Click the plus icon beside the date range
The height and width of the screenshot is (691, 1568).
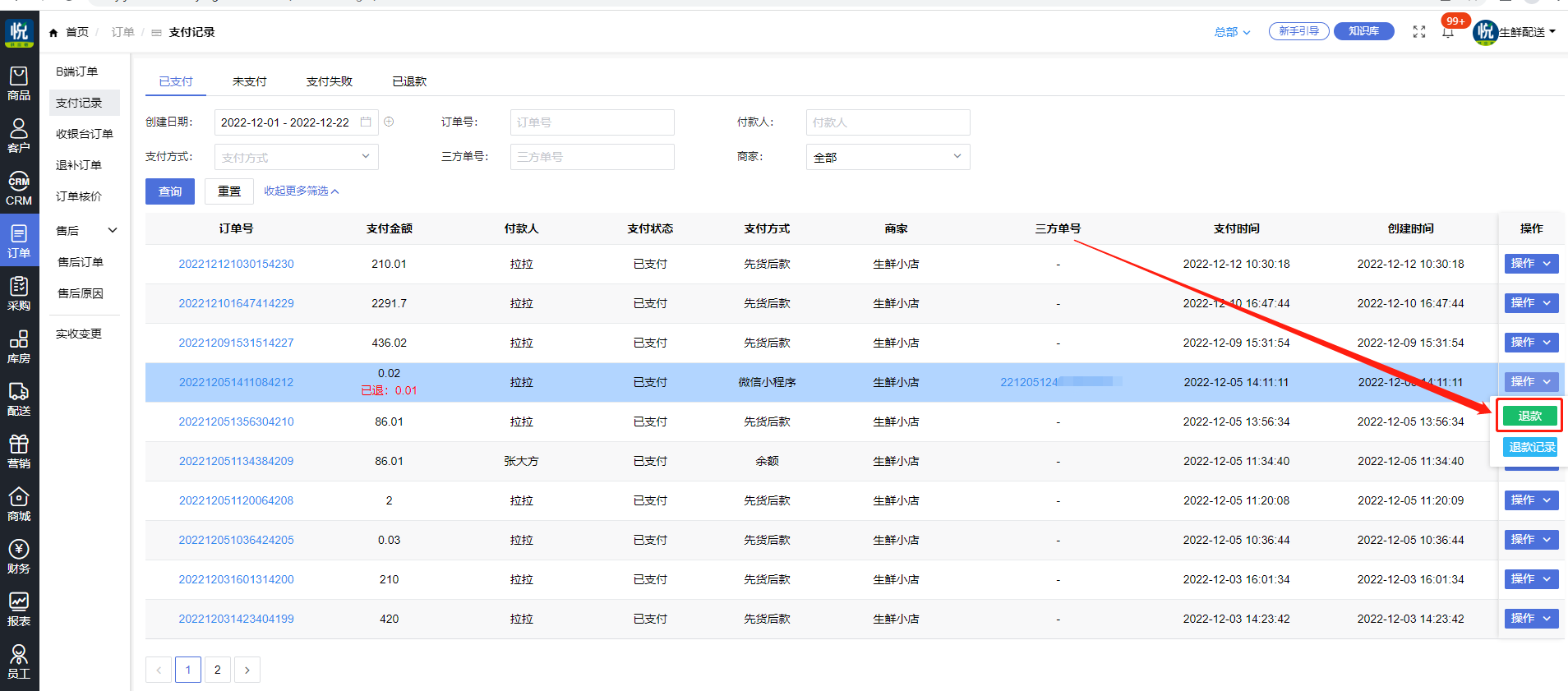[x=389, y=122]
